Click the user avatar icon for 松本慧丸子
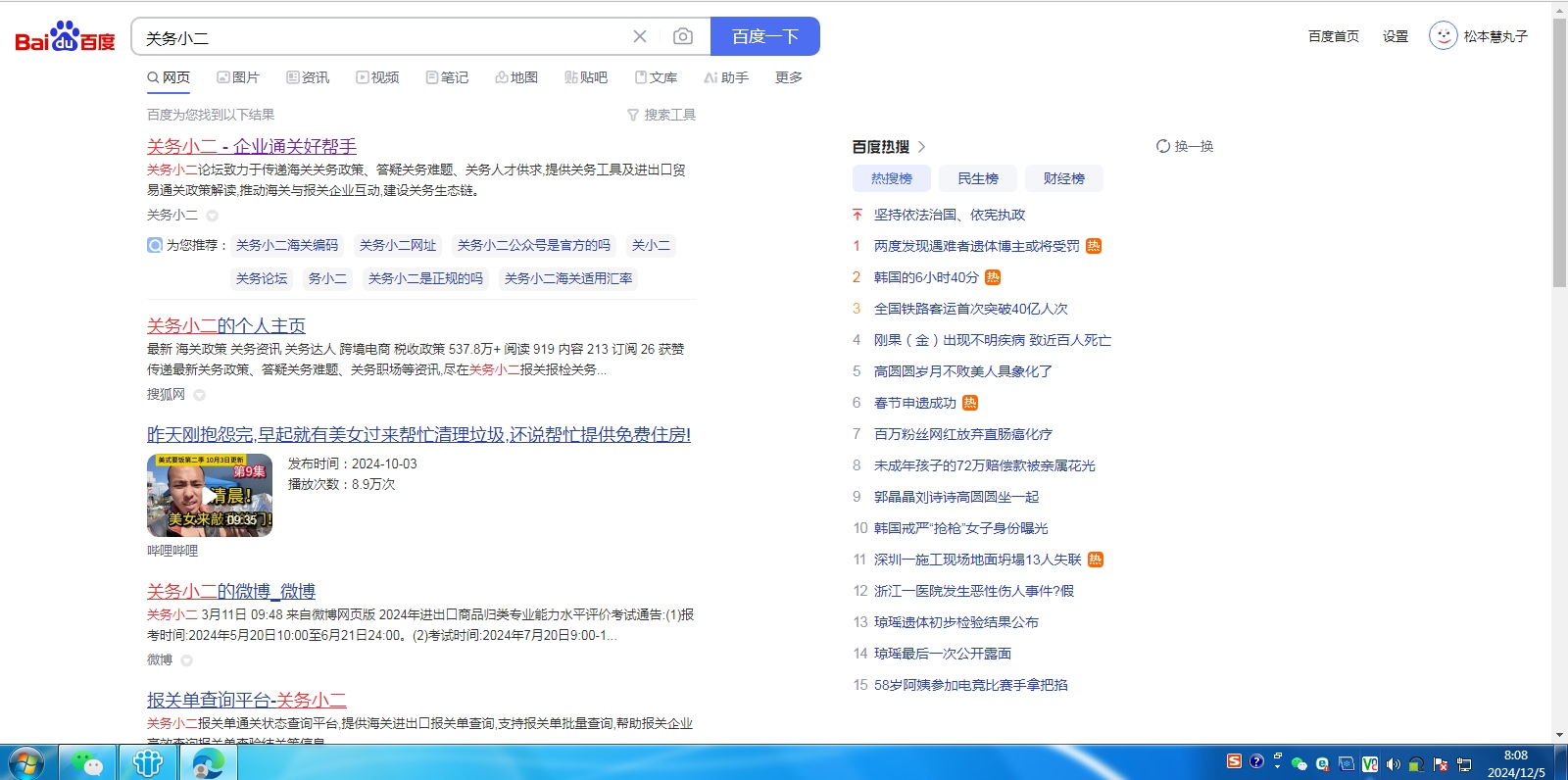Viewport: 1568px width, 780px height. click(1443, 36)
